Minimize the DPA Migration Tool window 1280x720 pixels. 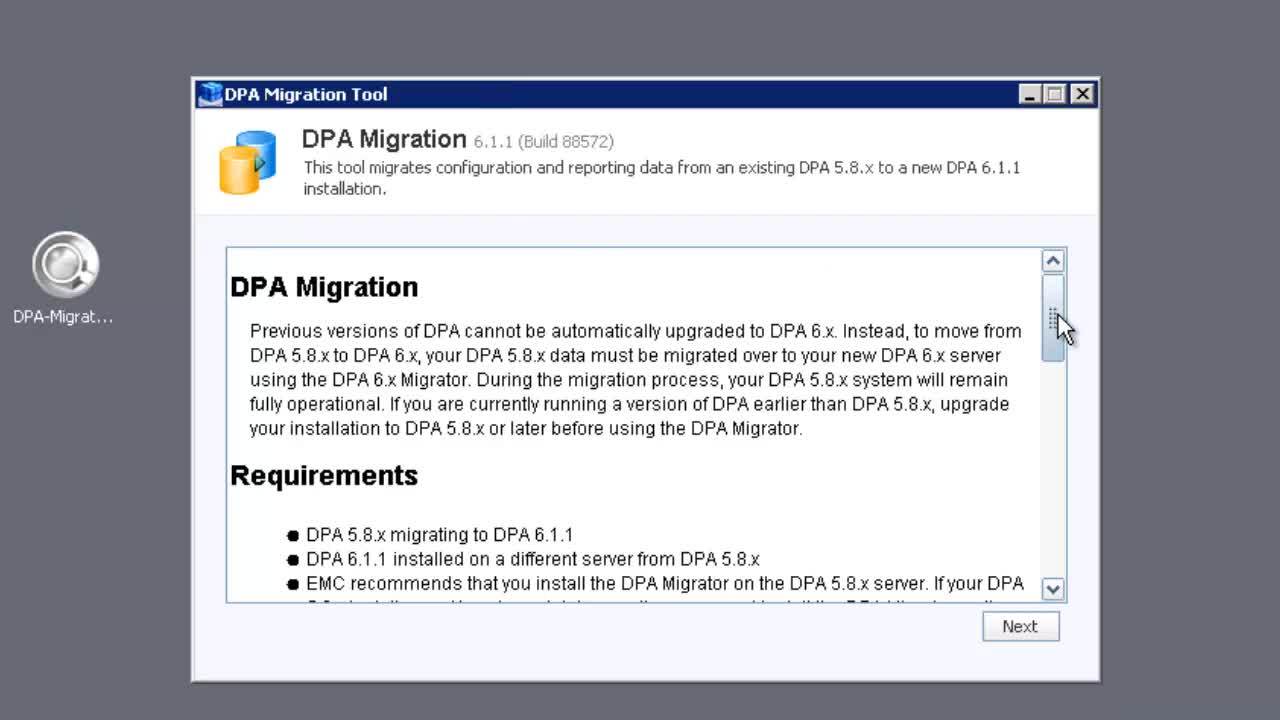1031,94
